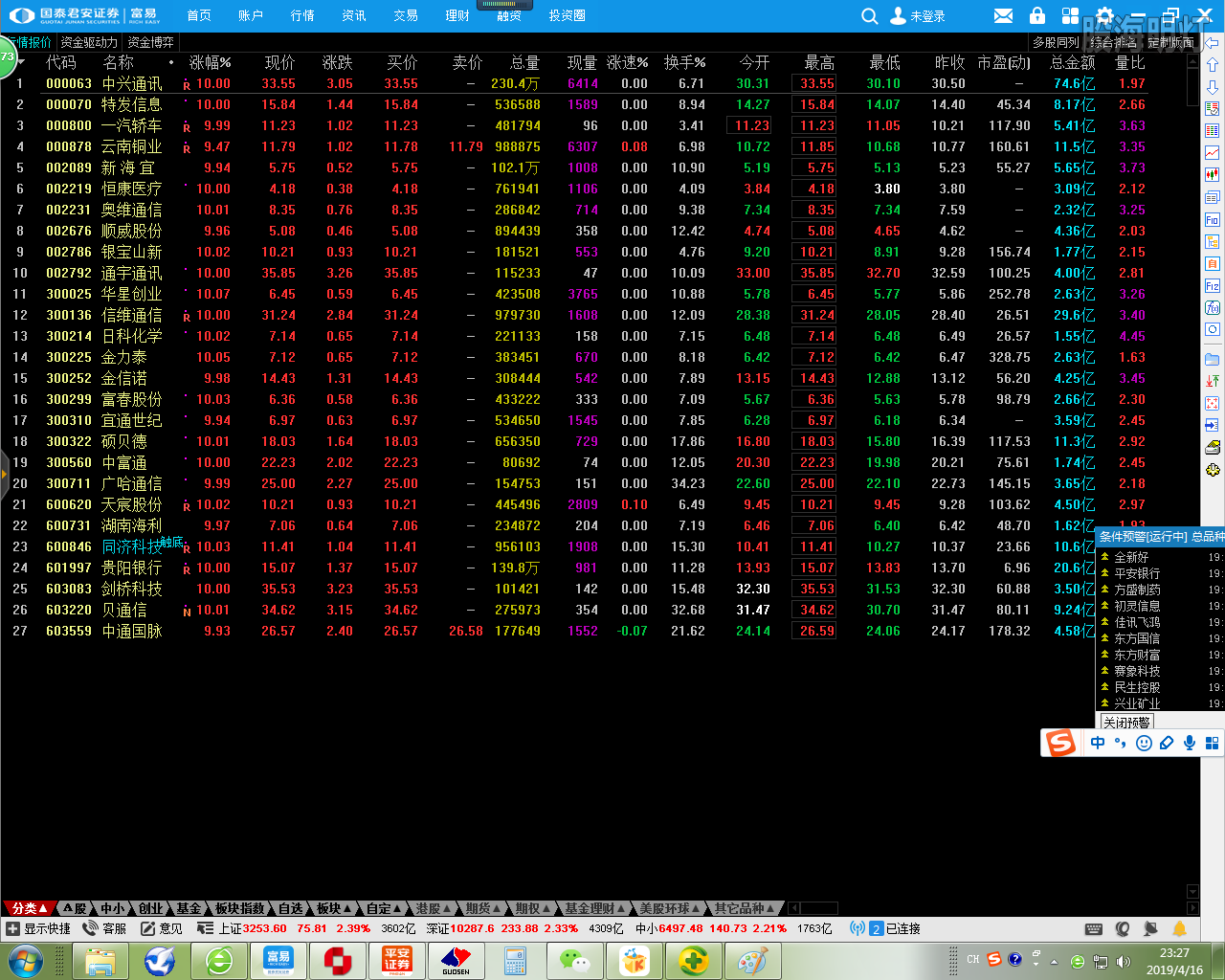Click the Sogou microphone voice input icon
The width and height of the screenshot is (1225, 980).
1190,743
